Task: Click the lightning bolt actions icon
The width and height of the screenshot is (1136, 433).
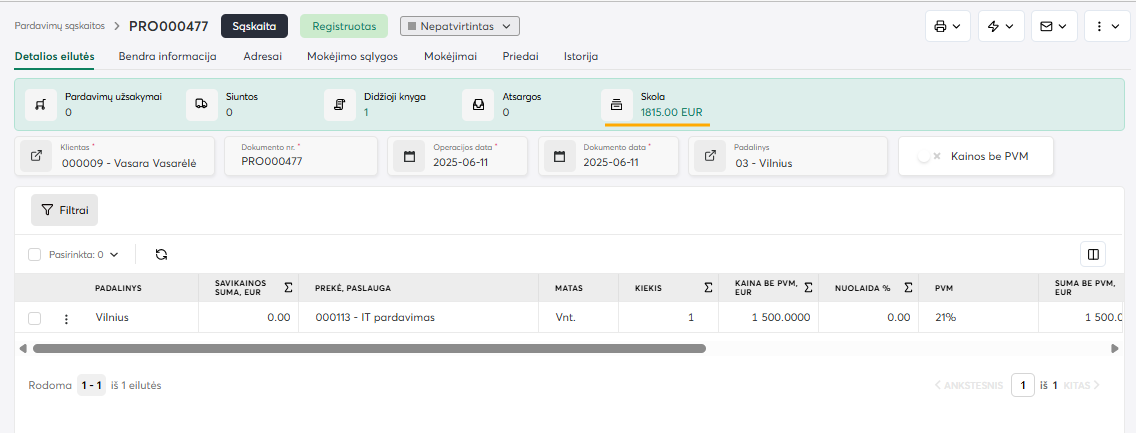Action: click(1000, 26)
